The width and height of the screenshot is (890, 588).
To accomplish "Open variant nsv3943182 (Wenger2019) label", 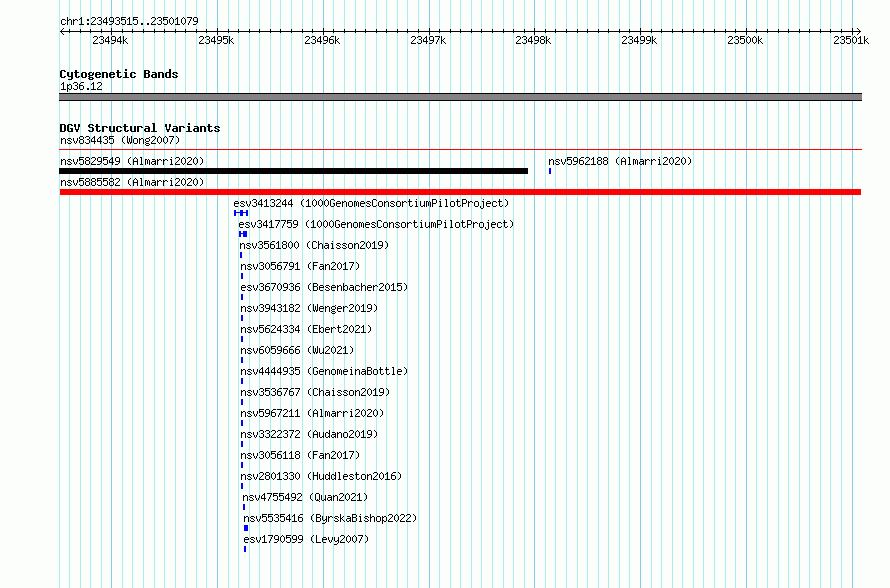I will pos(309,308).
